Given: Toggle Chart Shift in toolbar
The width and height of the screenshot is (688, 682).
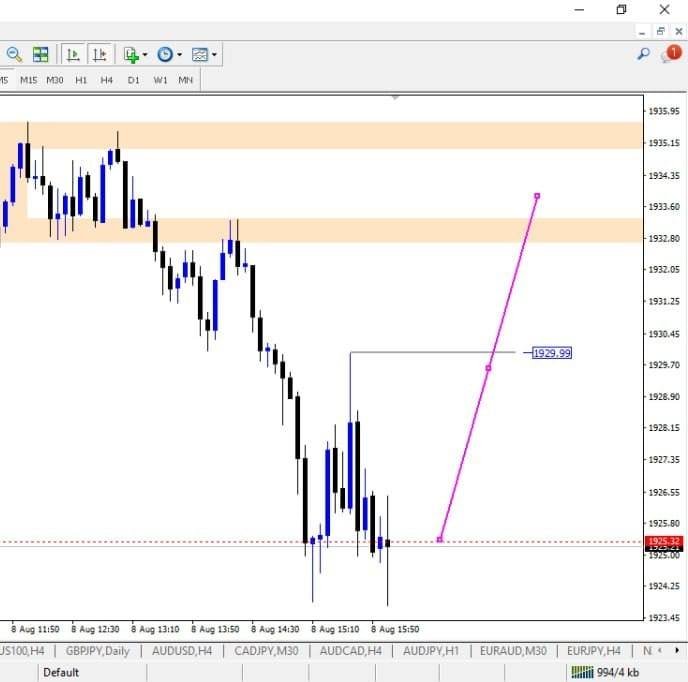Looking at the screenshot, I should pos(99,54).
